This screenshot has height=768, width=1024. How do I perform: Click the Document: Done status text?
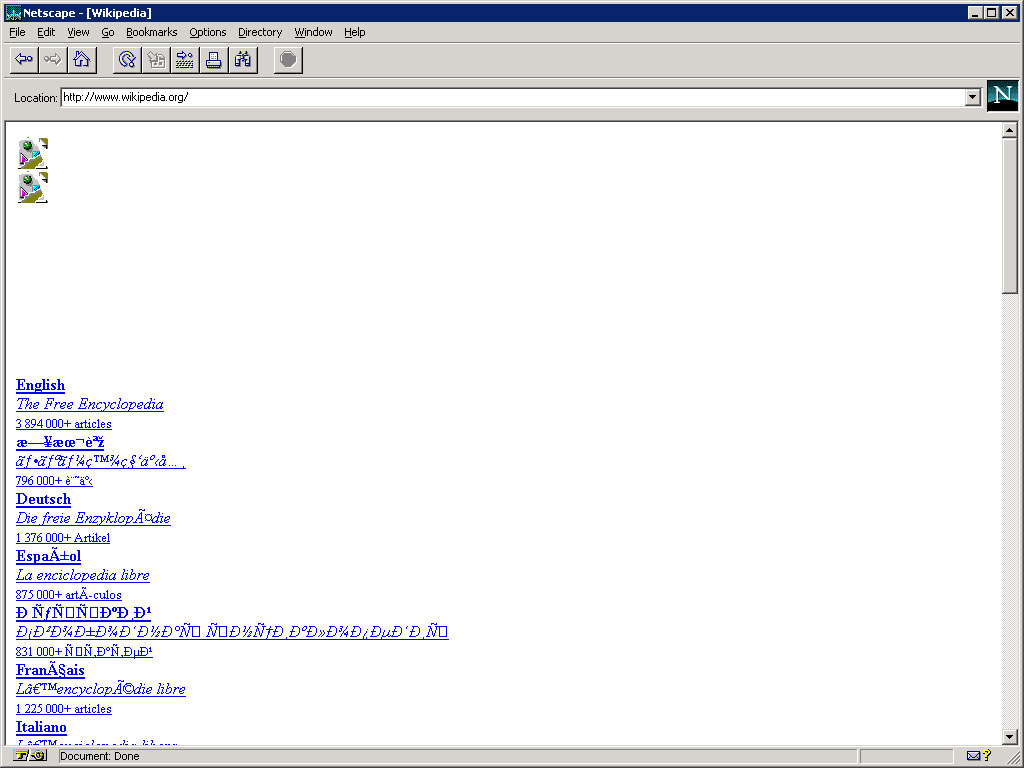[x=99, y=756]
